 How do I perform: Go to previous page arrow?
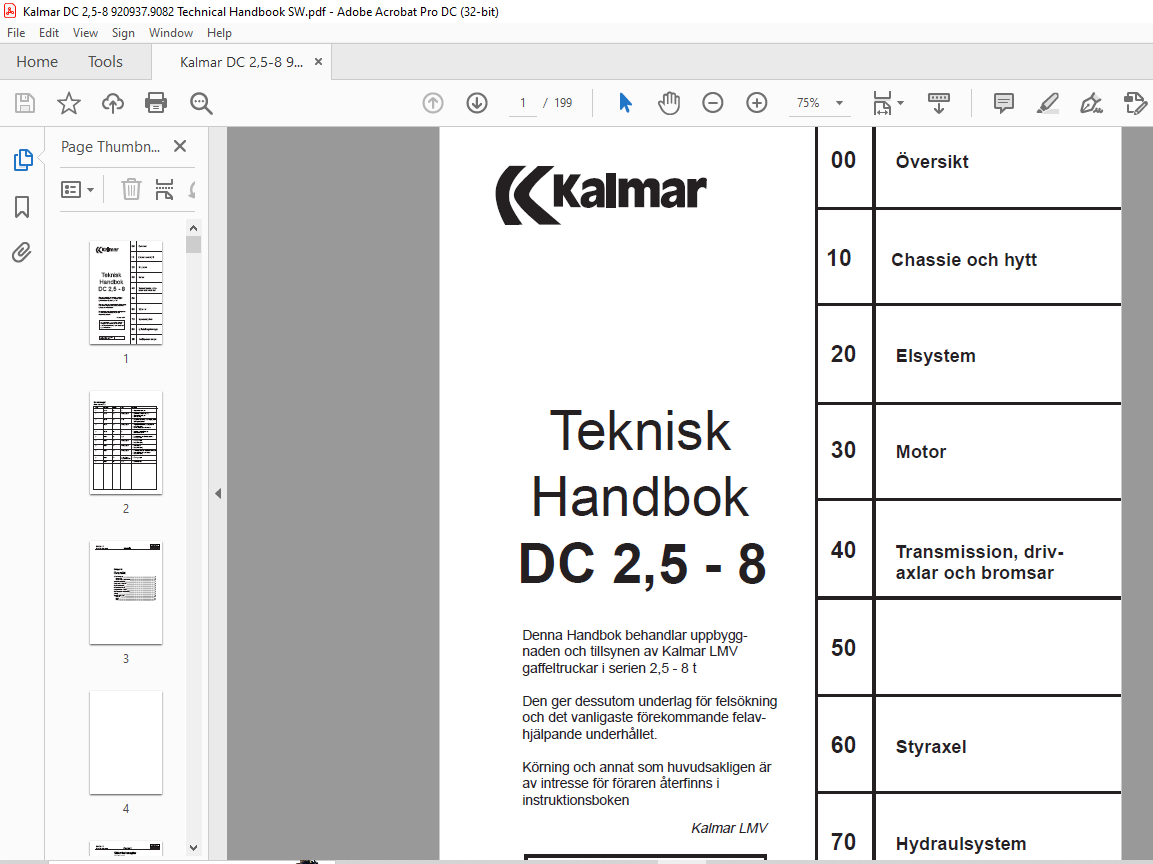433,103
